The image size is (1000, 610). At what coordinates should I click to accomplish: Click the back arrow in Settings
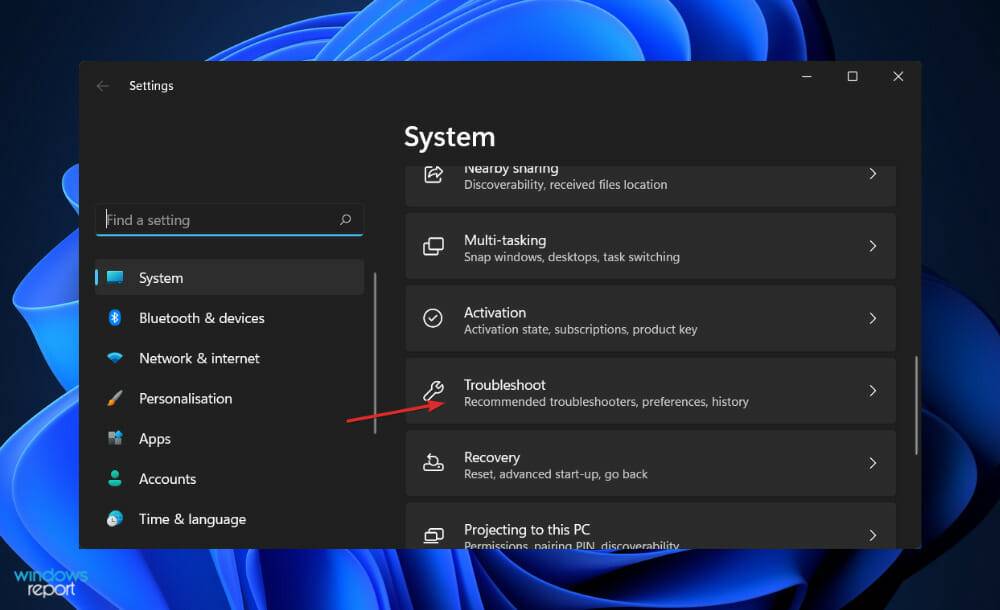pyautogui.click(x=103, y=86)
